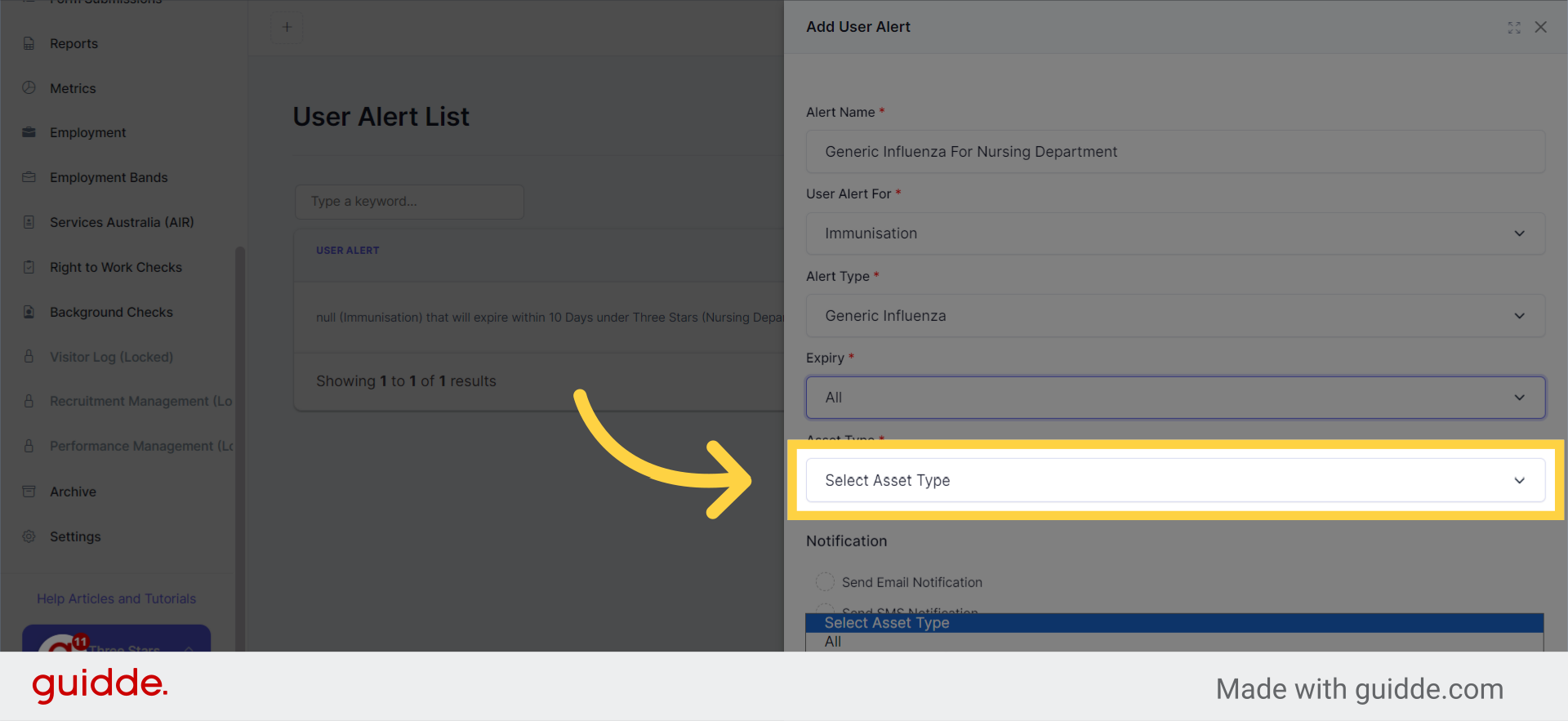Open Services Australia (AIR)
Viewport: 1568px width, 721px height.
[122, 222]
